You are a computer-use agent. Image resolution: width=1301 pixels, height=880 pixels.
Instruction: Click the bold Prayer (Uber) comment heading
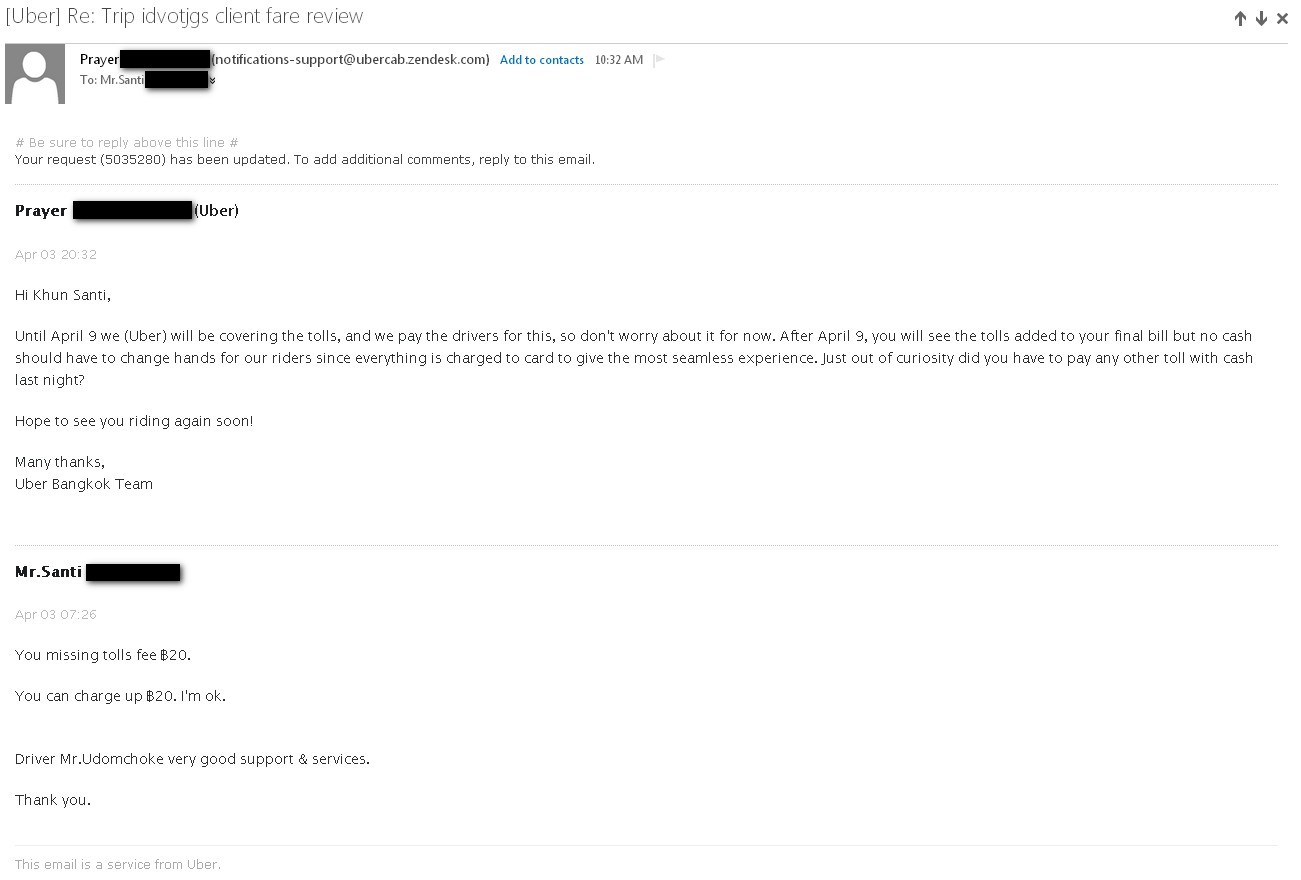127,211
